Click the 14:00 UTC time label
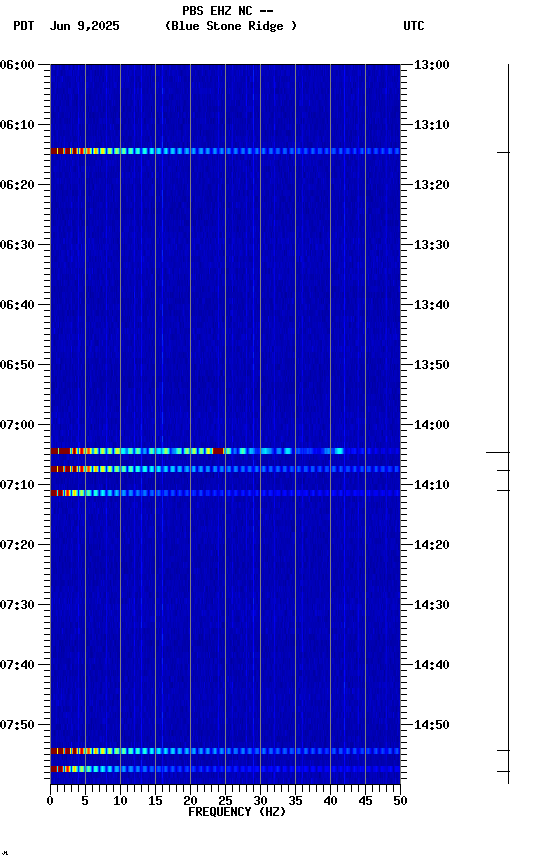This screenshot has height=864, width=552. tap(432, 425)
